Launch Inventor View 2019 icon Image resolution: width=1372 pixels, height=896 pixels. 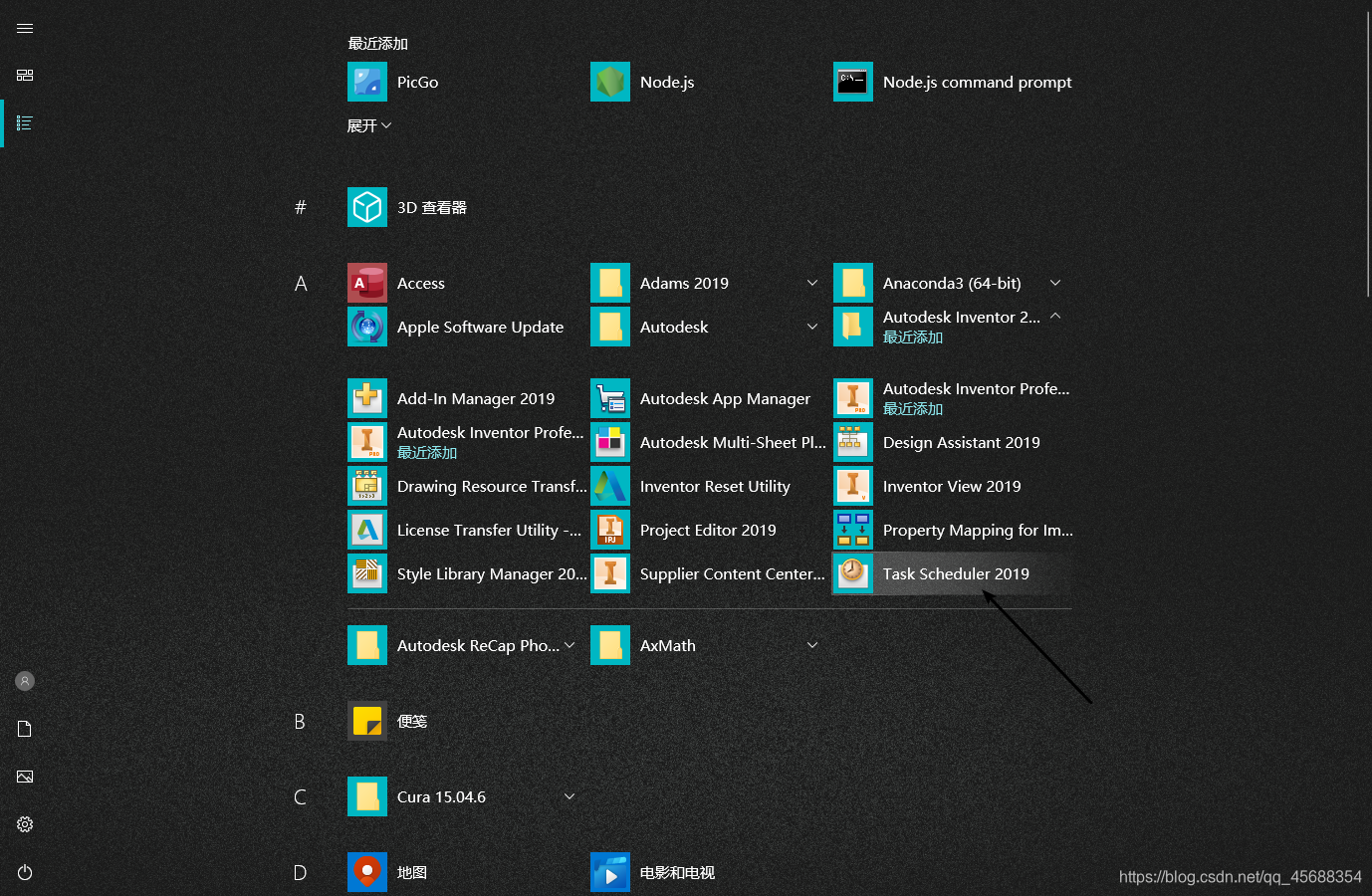point(853,486)
